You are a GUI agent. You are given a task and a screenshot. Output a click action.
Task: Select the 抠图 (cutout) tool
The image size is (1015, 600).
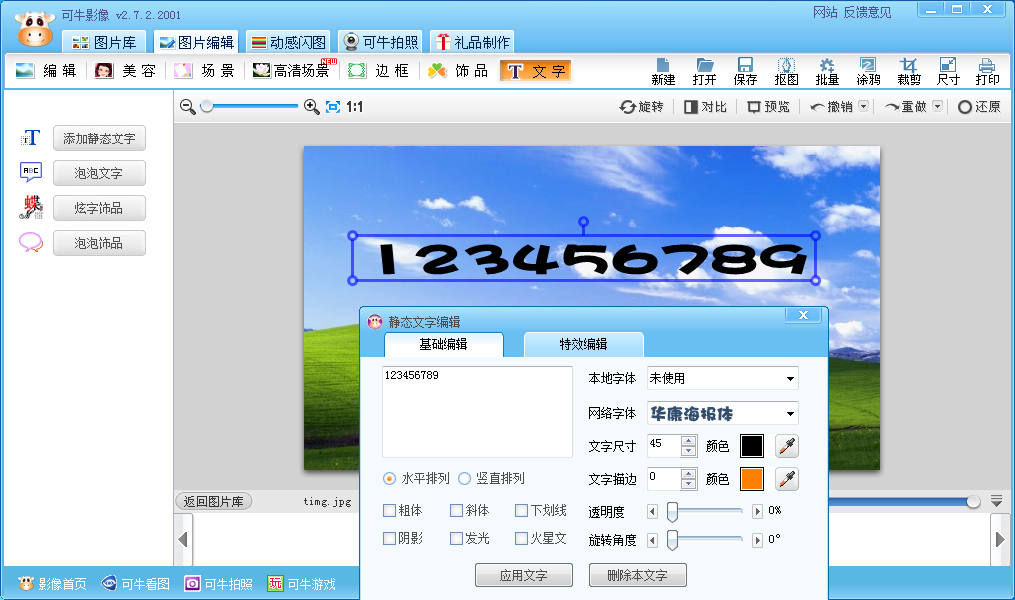pos(788,70)
